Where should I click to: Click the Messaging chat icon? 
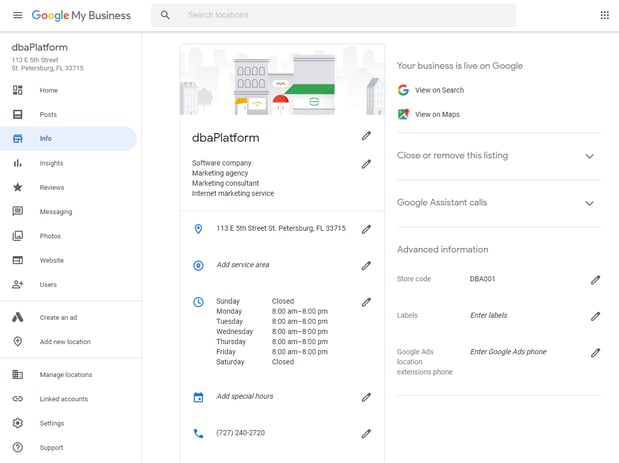pos(17,211)
